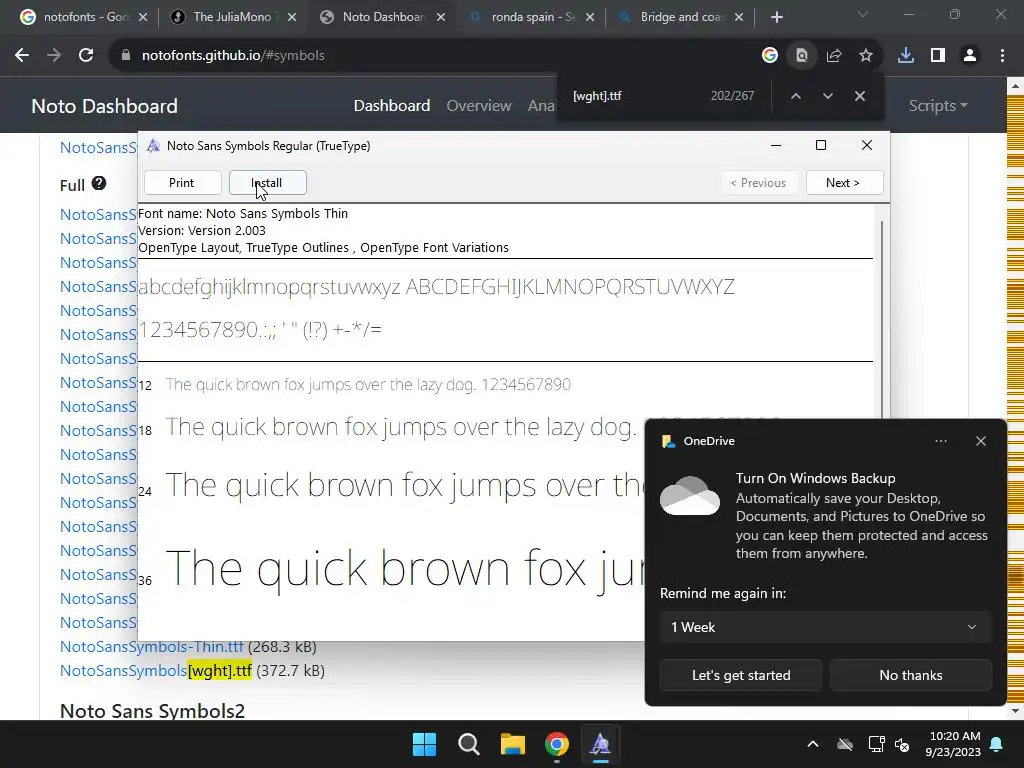Click page vertical scrollbar with highlights
The width and height of the screenshot is (1024, 768).
1015,398
